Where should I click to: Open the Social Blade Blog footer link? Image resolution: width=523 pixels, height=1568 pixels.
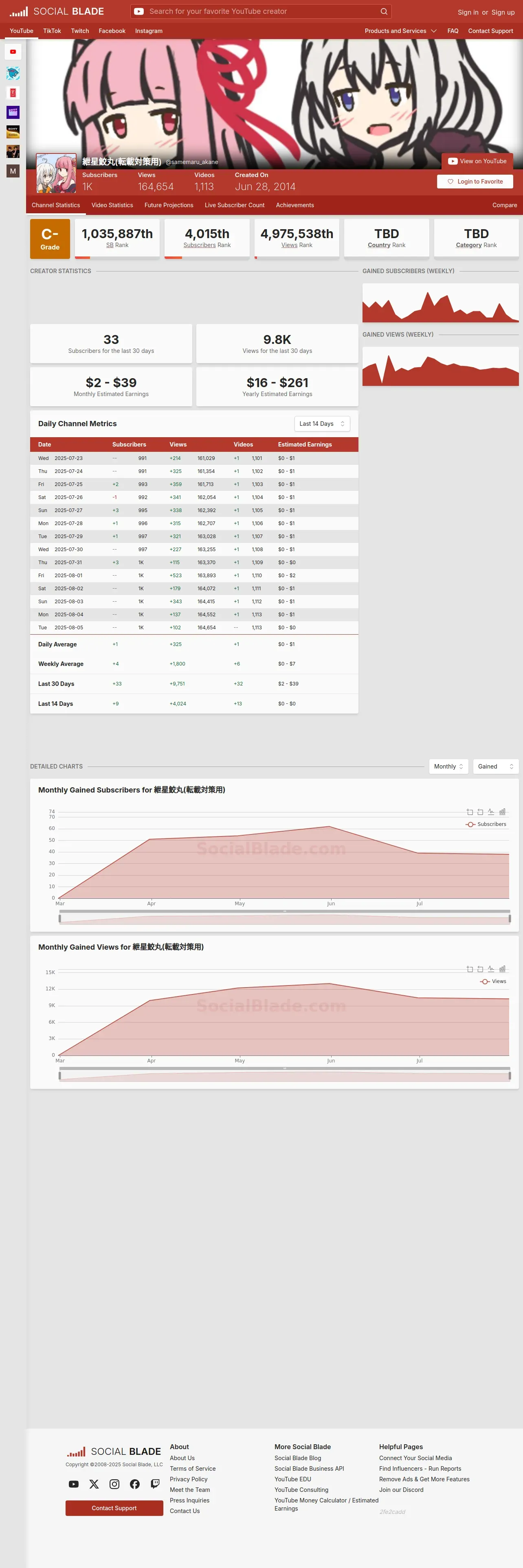pos(298,1458)
